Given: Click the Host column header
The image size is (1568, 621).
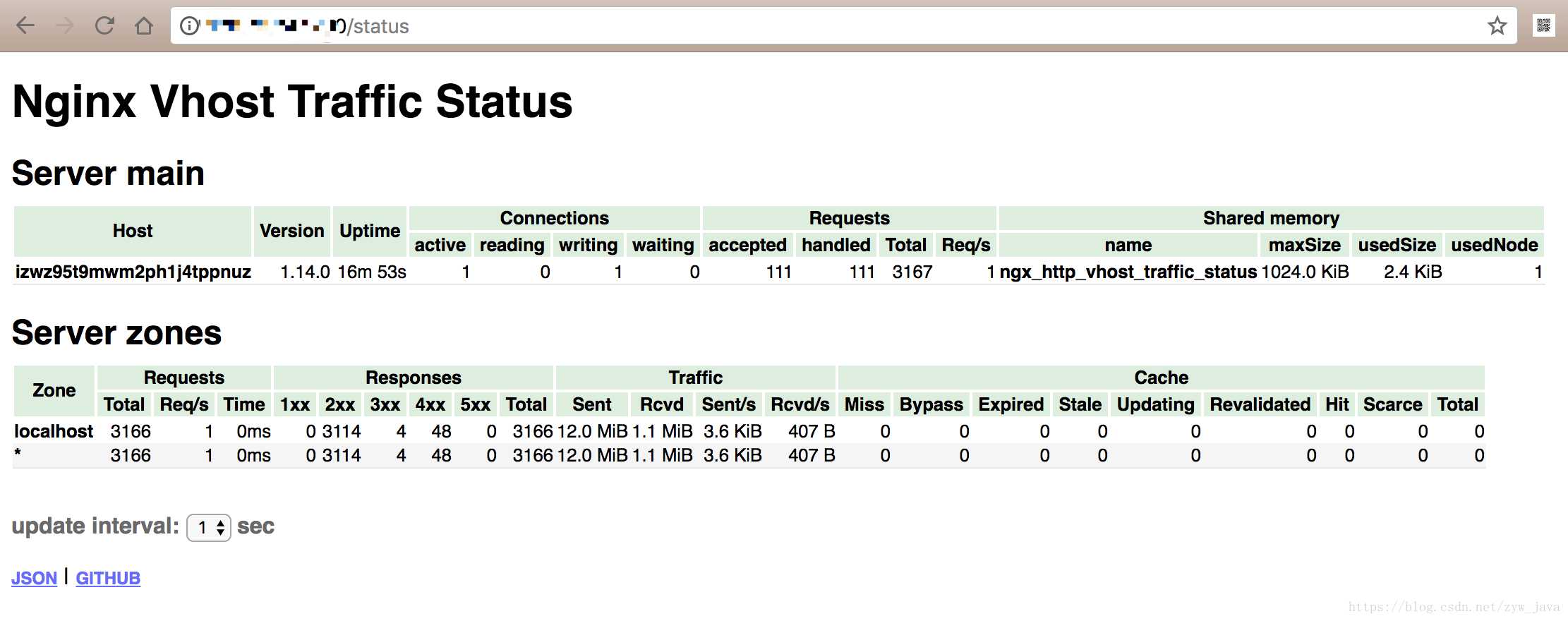Looking at the screenshot, I should [133, 231].
